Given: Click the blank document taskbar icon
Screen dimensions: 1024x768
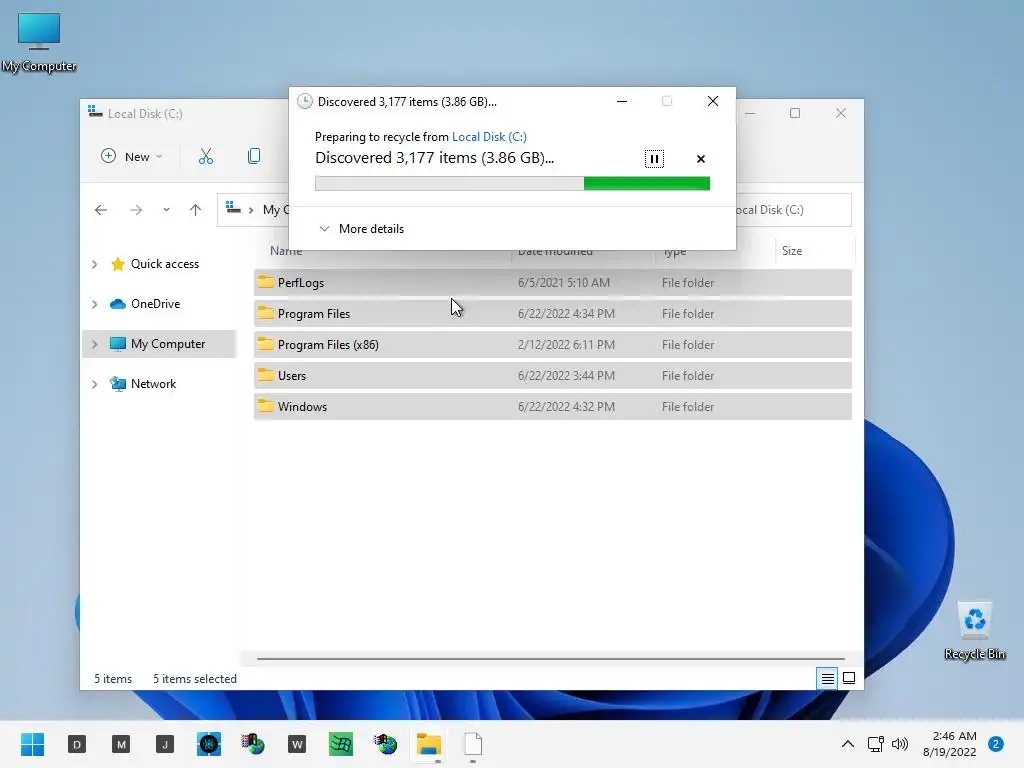Looking at the screenshot, I should tap(473, 744).
